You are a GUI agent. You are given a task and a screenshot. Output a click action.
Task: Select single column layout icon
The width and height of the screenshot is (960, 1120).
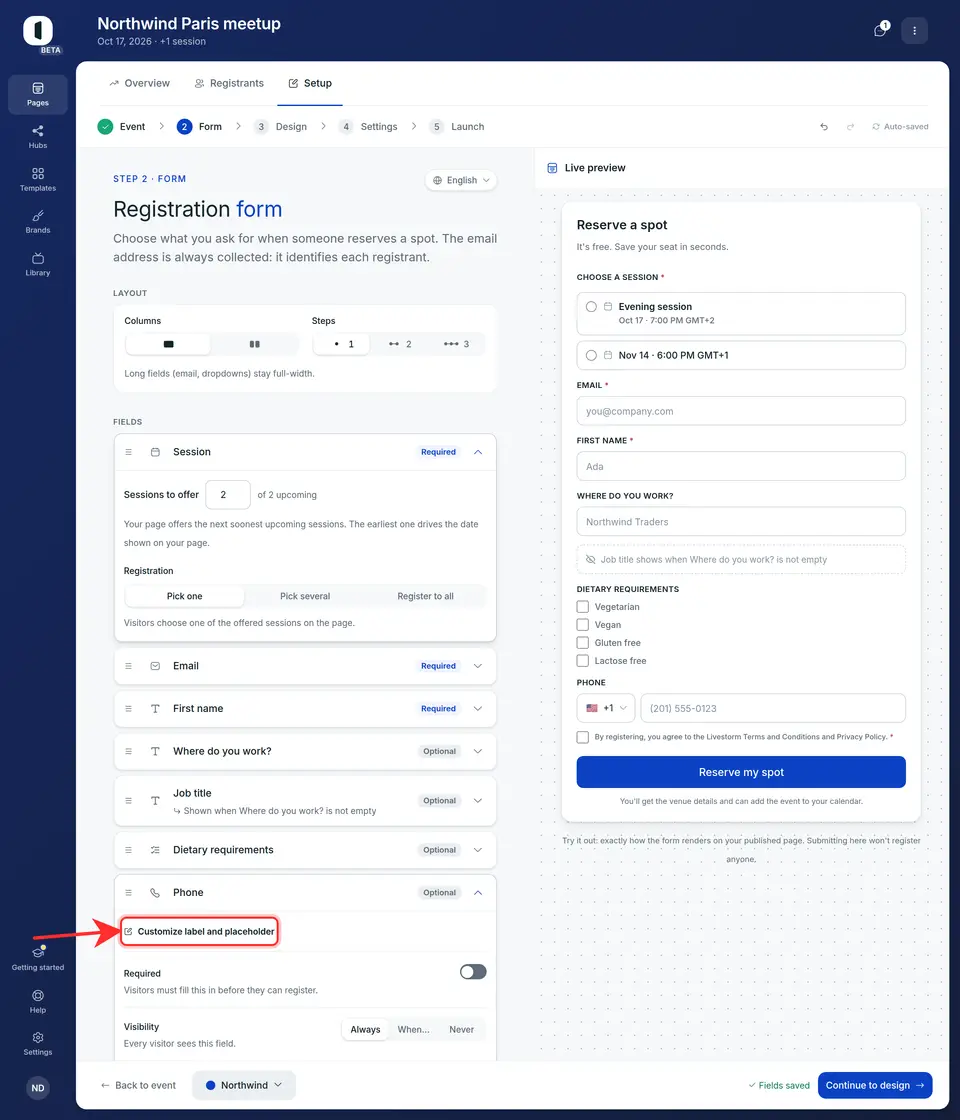[168, 344]
